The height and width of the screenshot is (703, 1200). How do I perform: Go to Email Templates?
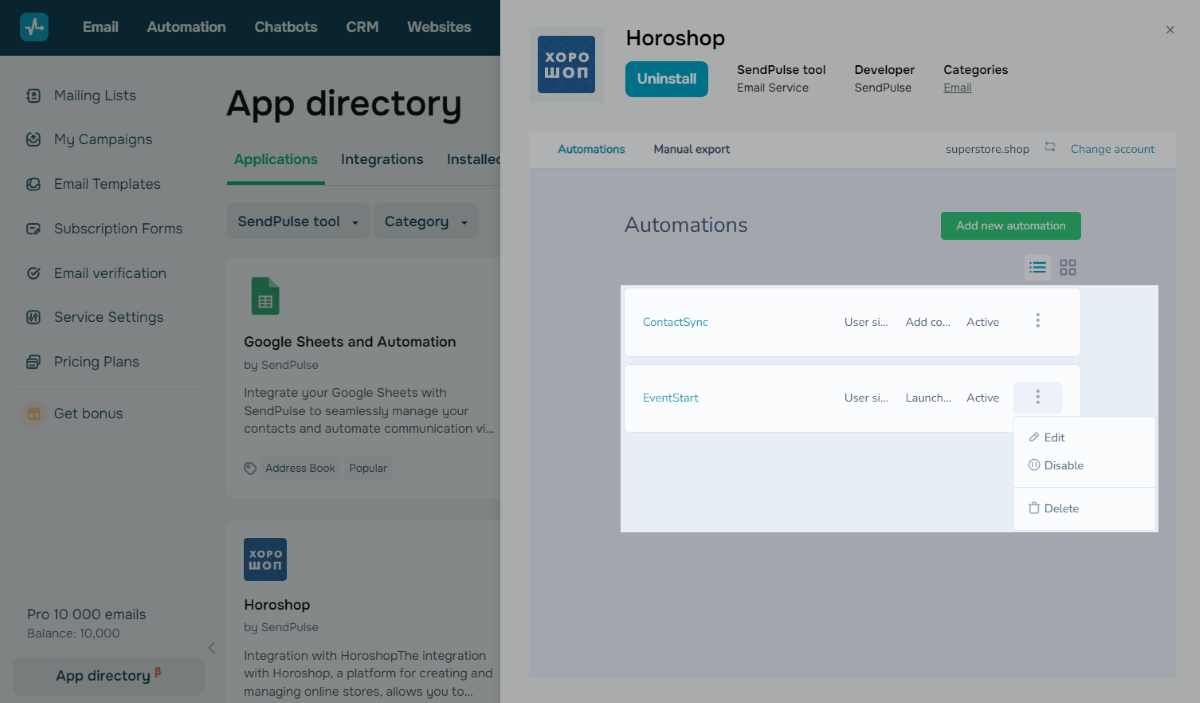point(107,184)
